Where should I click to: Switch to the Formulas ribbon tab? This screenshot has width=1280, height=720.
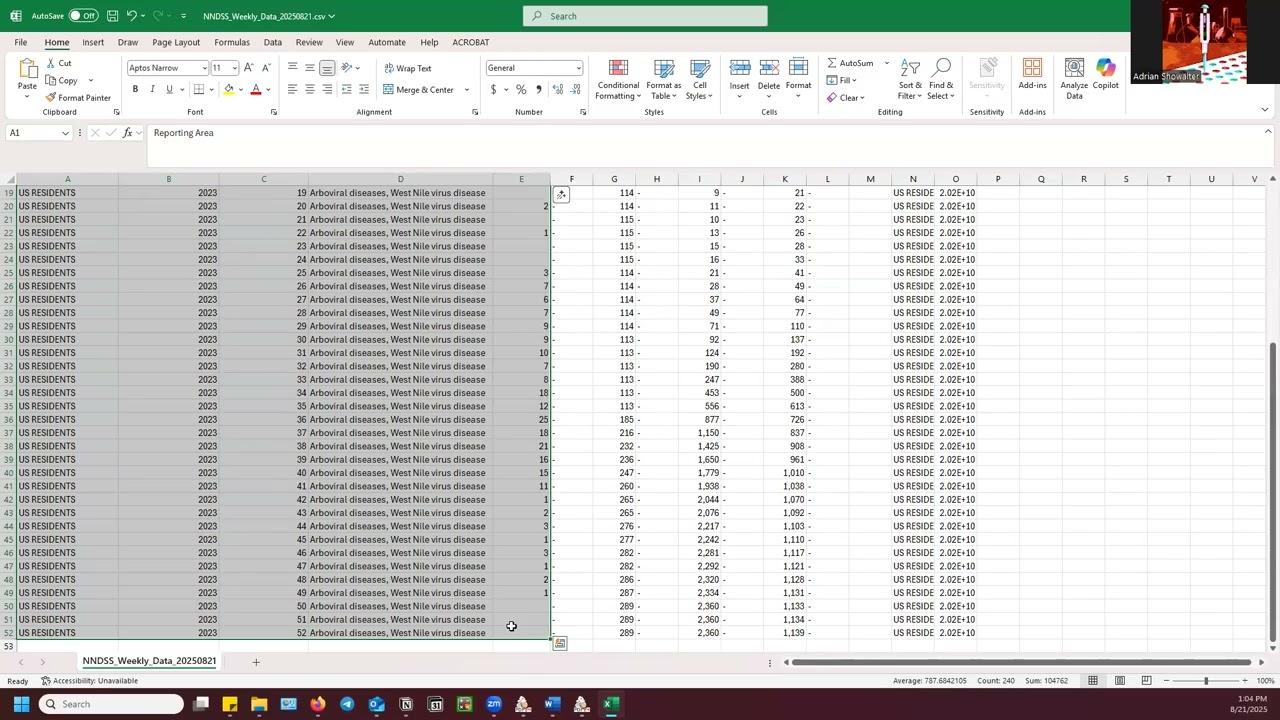(x=231, y=42)
